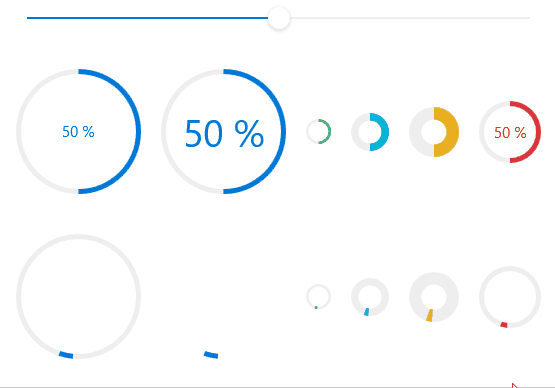The height and width of the screenshot is (388, 555).
Task: Click the yellow half-filled donut progress indicator
Action: pos(434,132)
